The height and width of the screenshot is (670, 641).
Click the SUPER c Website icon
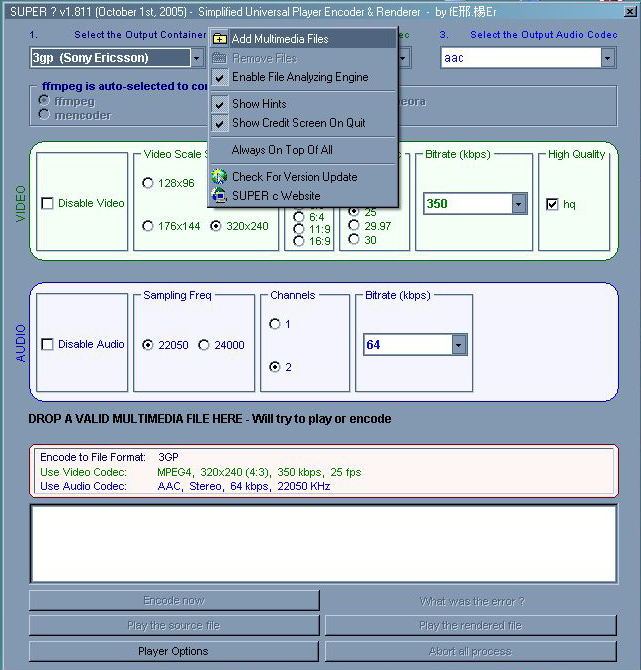coord(220,196)
